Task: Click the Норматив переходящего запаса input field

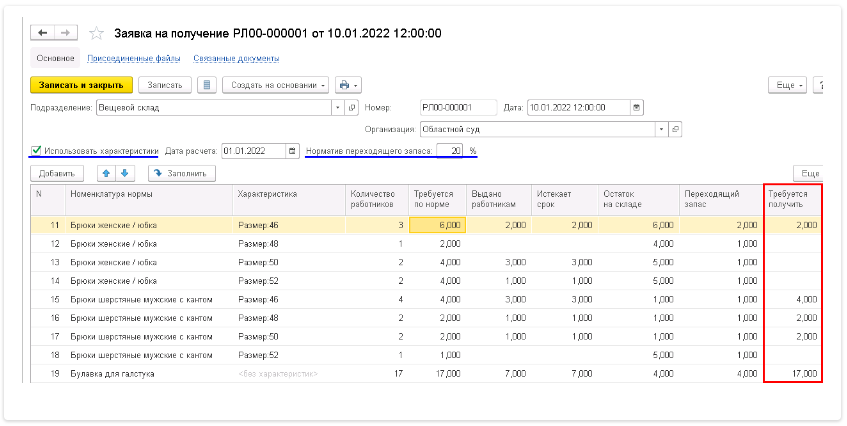Action: (x=450, y=151)
